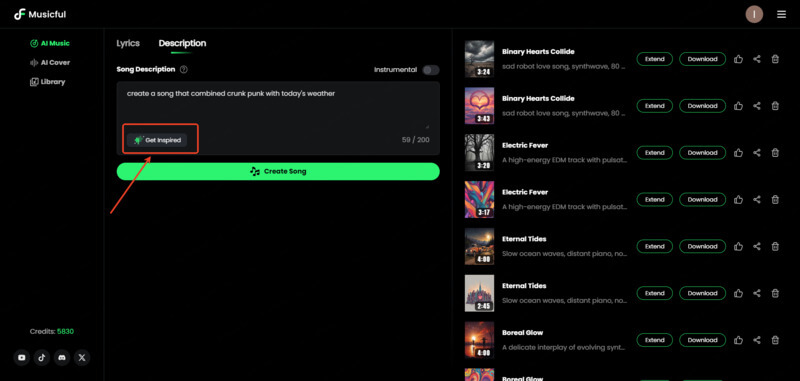Open Library in sidebar

click(47, 82)
